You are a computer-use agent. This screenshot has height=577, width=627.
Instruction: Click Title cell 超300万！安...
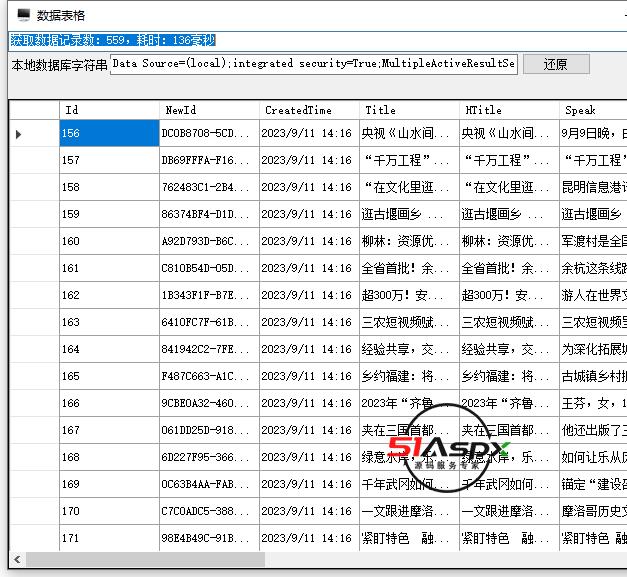(409, 295)
